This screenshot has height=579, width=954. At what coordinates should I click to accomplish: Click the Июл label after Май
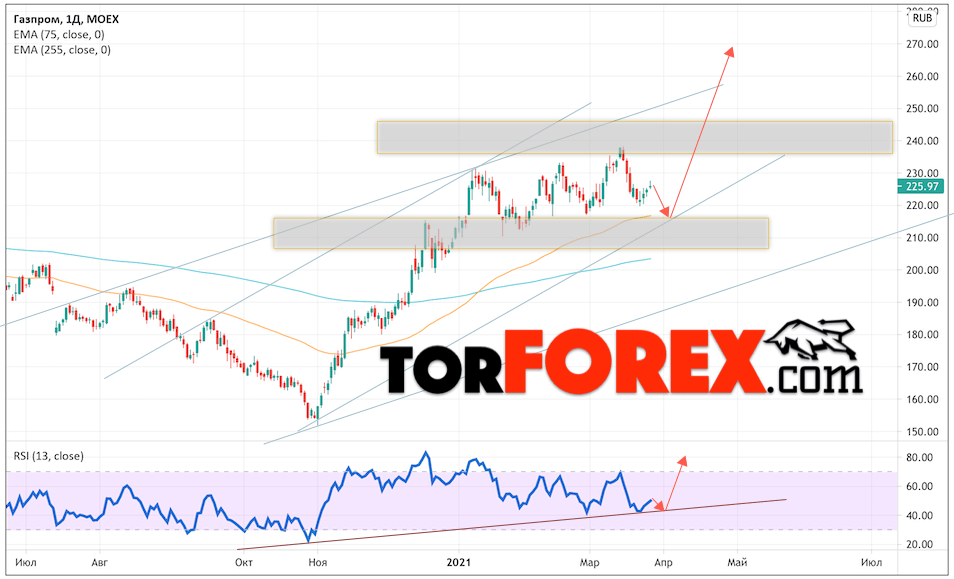[871, 563]
